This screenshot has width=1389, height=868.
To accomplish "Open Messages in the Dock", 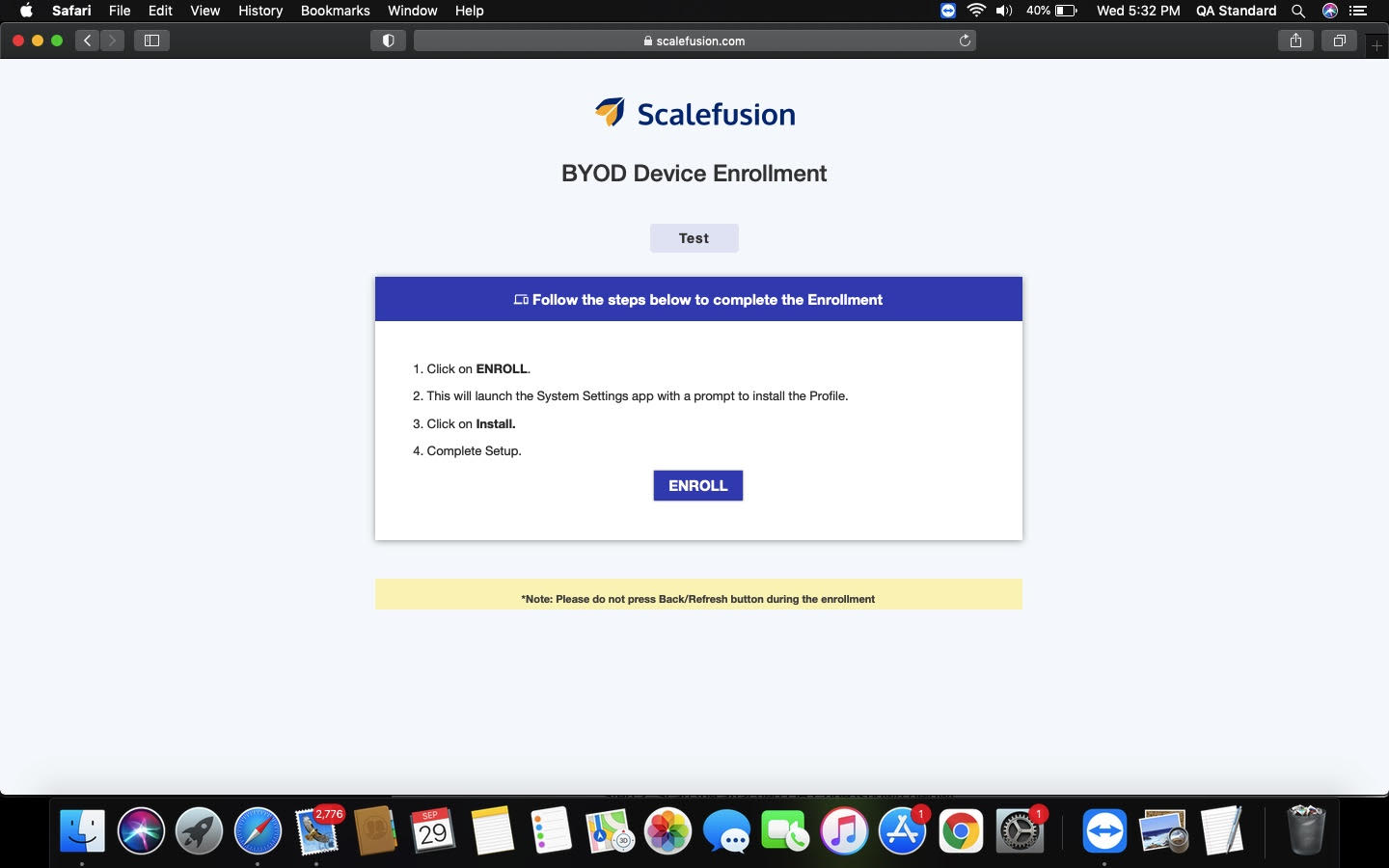I will [x=726, y=831].
